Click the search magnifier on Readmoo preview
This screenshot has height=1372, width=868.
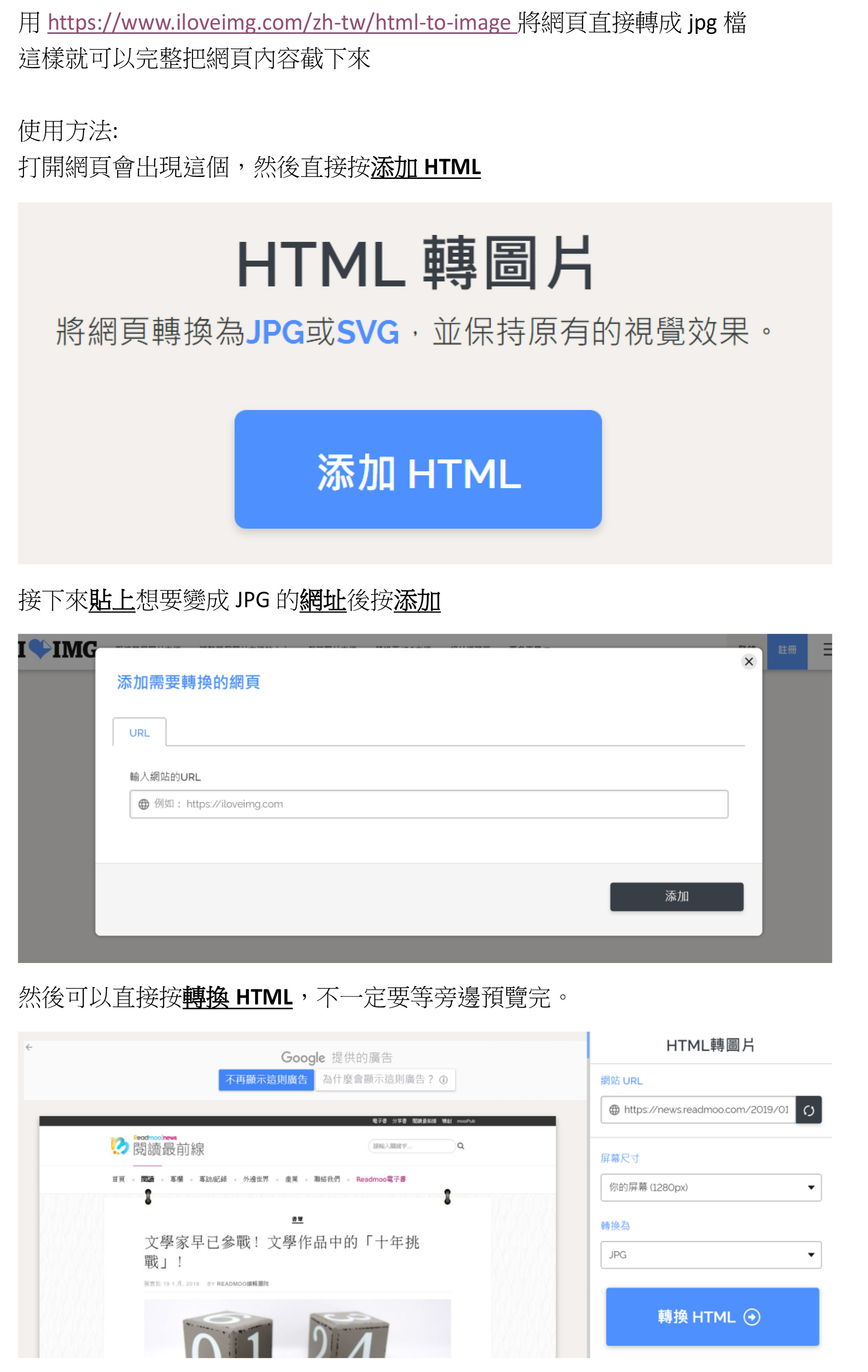(x=461, y=1146)
